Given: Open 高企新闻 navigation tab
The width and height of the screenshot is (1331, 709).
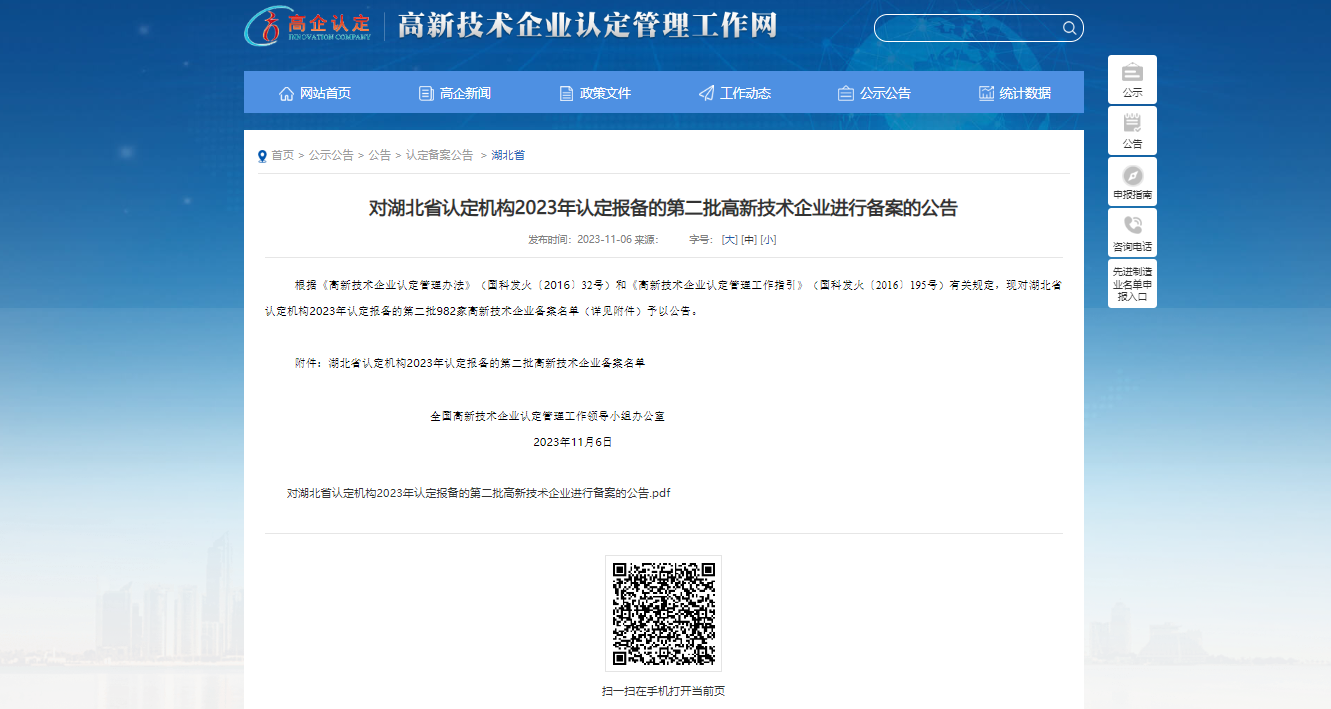Looking at the screenshot, I should (454, 93).
